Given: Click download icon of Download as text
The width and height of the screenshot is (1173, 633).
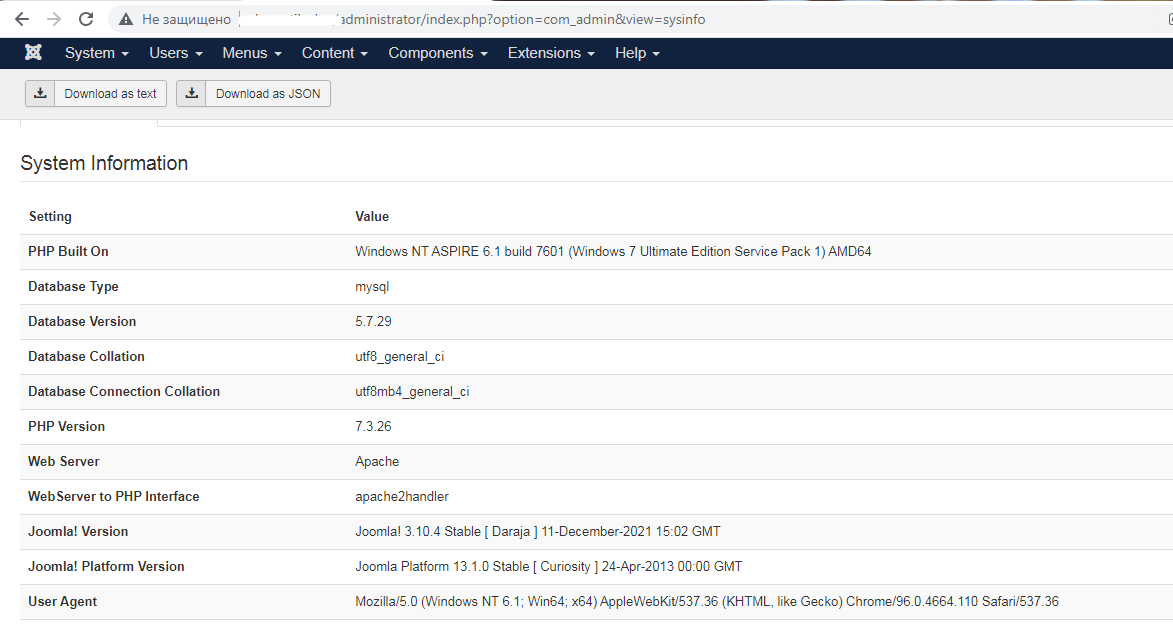Looking at the screenshot, I should click(x=40, y=94).
